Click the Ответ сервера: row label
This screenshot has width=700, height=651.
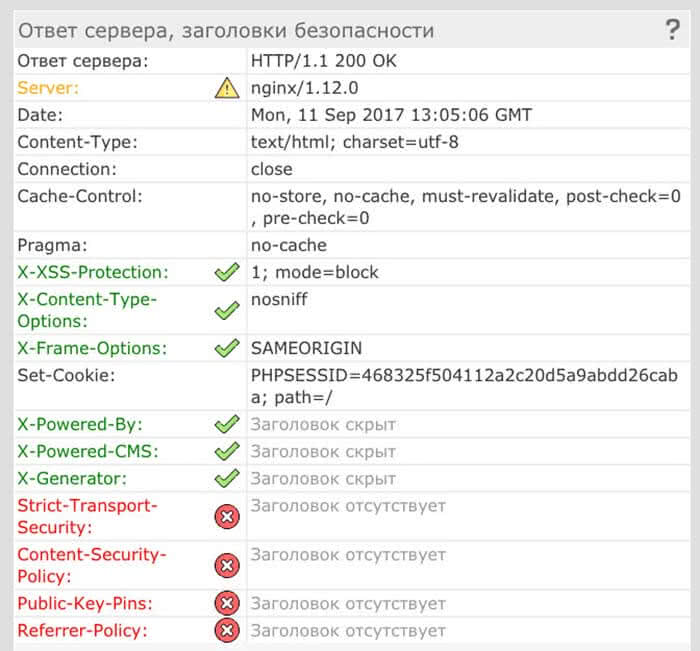coord(83,61)
